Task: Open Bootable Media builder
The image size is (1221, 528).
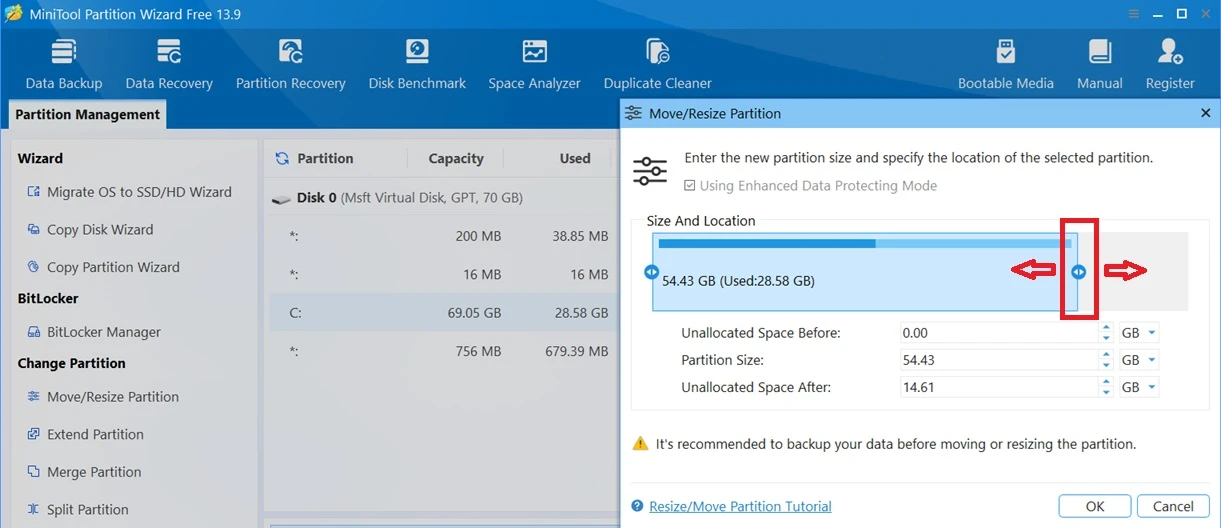Action: coord(1006,65)
